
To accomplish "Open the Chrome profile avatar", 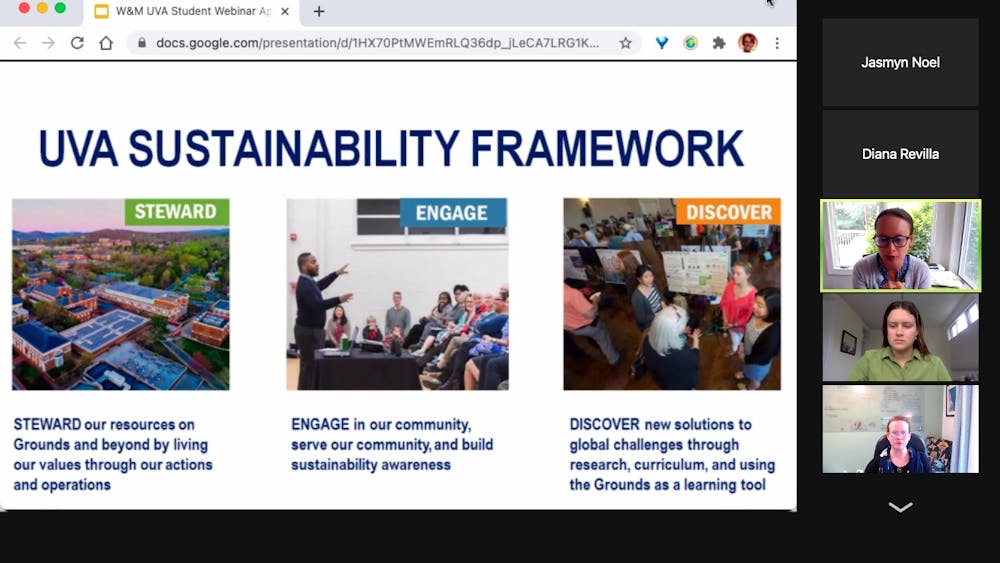I will point(747,43).
